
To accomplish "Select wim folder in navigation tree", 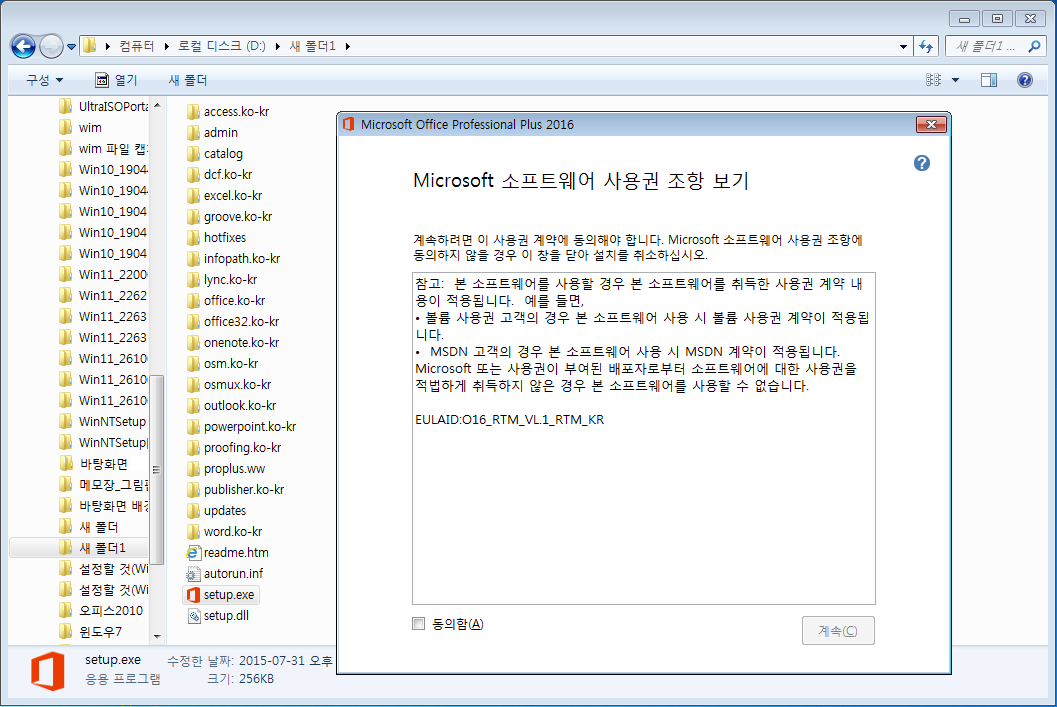I will pos(81,127).
